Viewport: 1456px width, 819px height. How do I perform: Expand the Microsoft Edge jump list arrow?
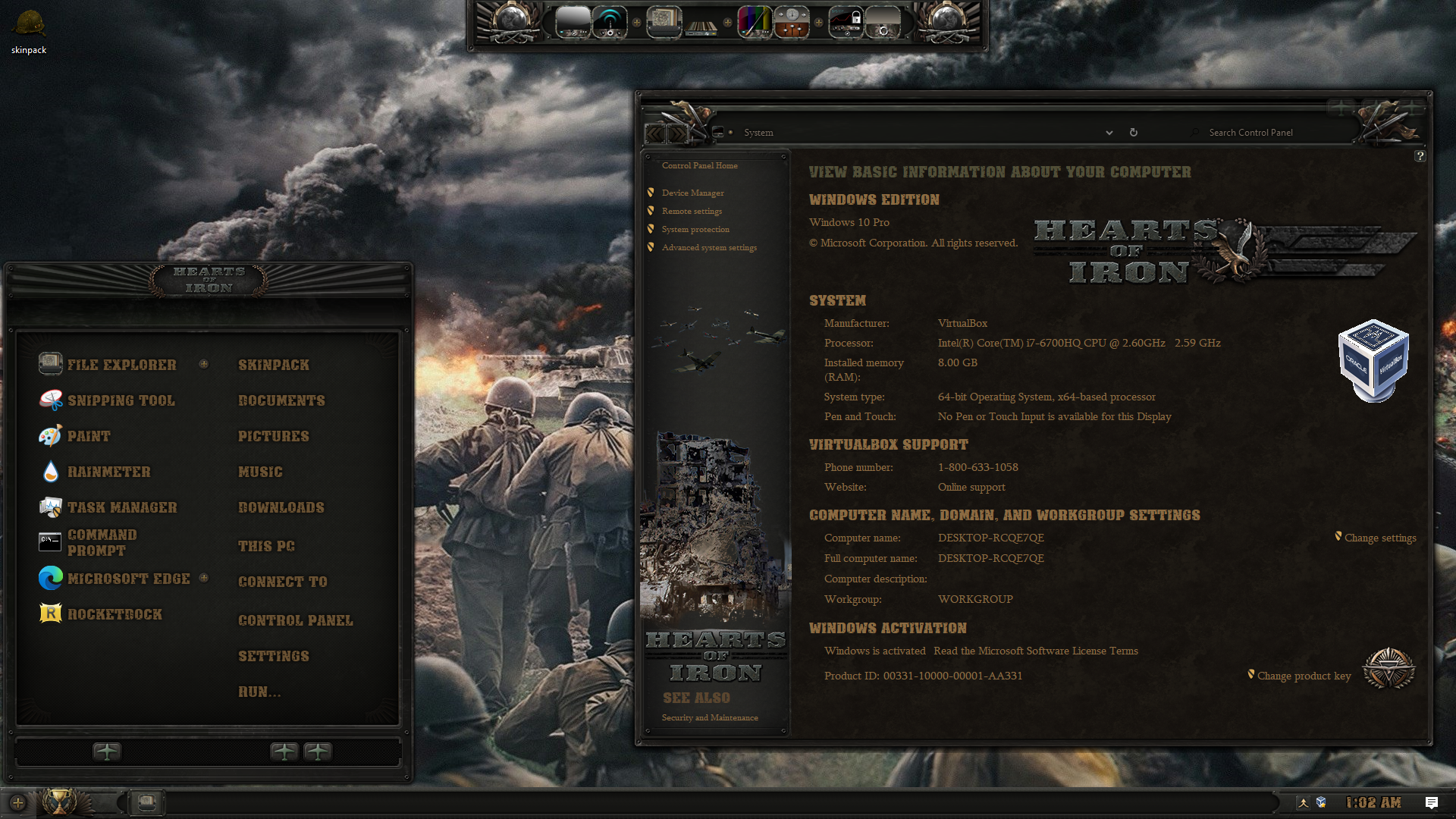pyautogui.click(x=204, y=578)
